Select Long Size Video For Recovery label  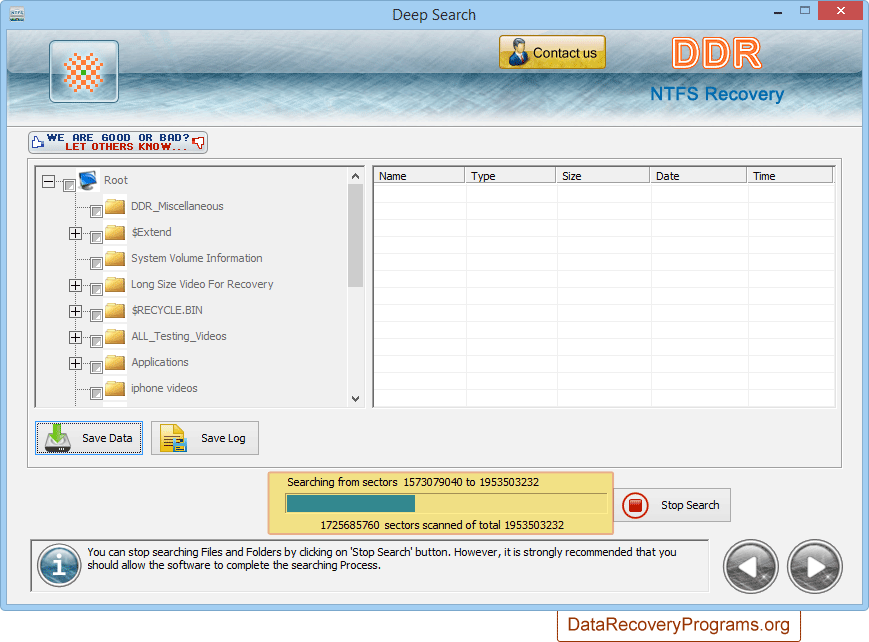click(202, 284)
